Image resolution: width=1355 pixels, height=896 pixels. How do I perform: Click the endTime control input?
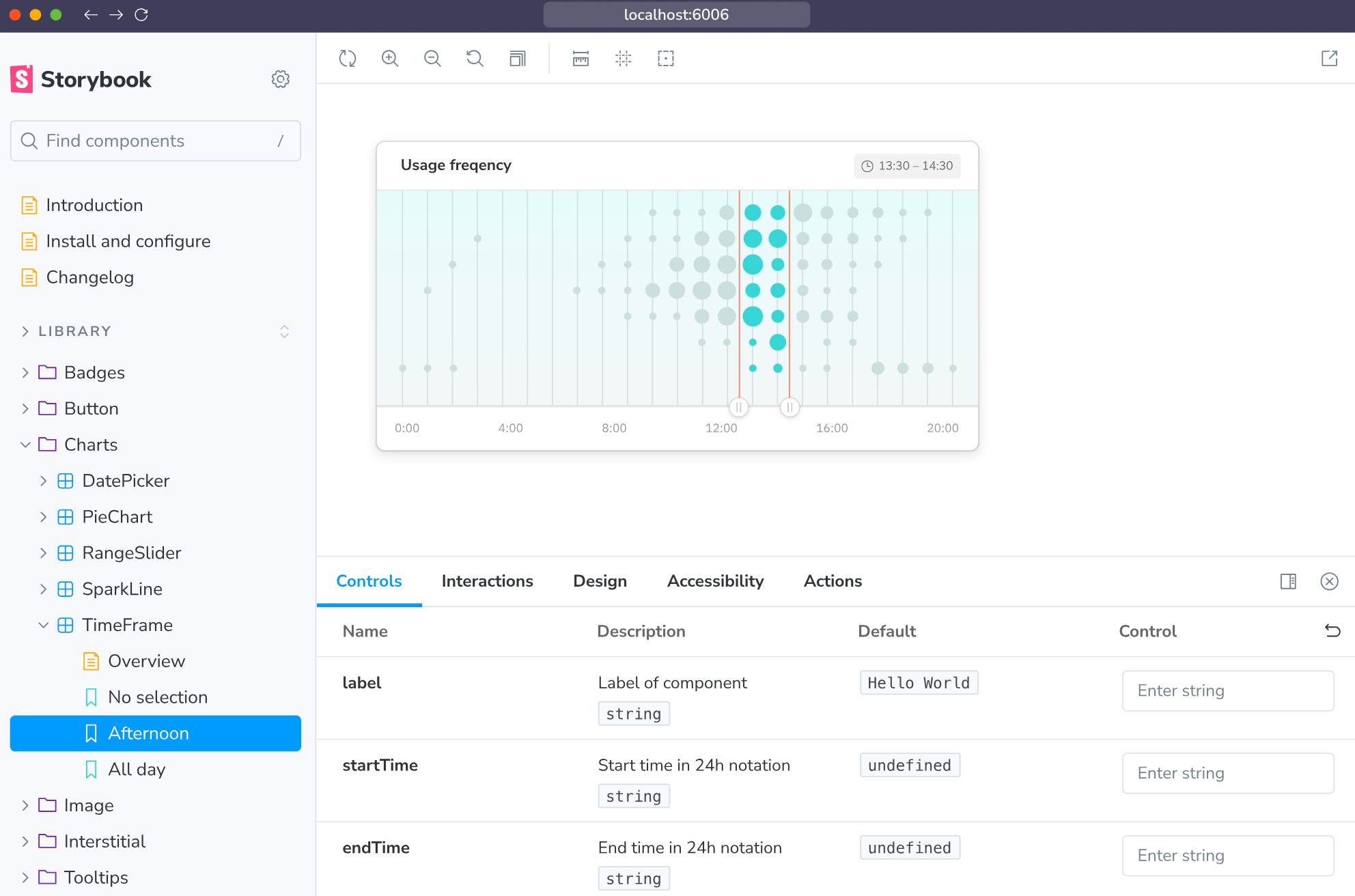pos(1228,856)
